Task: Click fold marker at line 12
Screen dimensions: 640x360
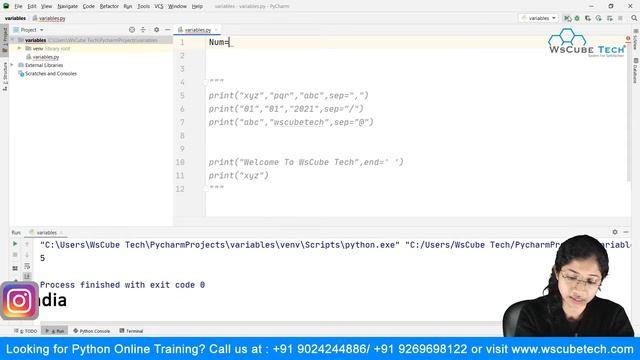Action: point(205,189)
